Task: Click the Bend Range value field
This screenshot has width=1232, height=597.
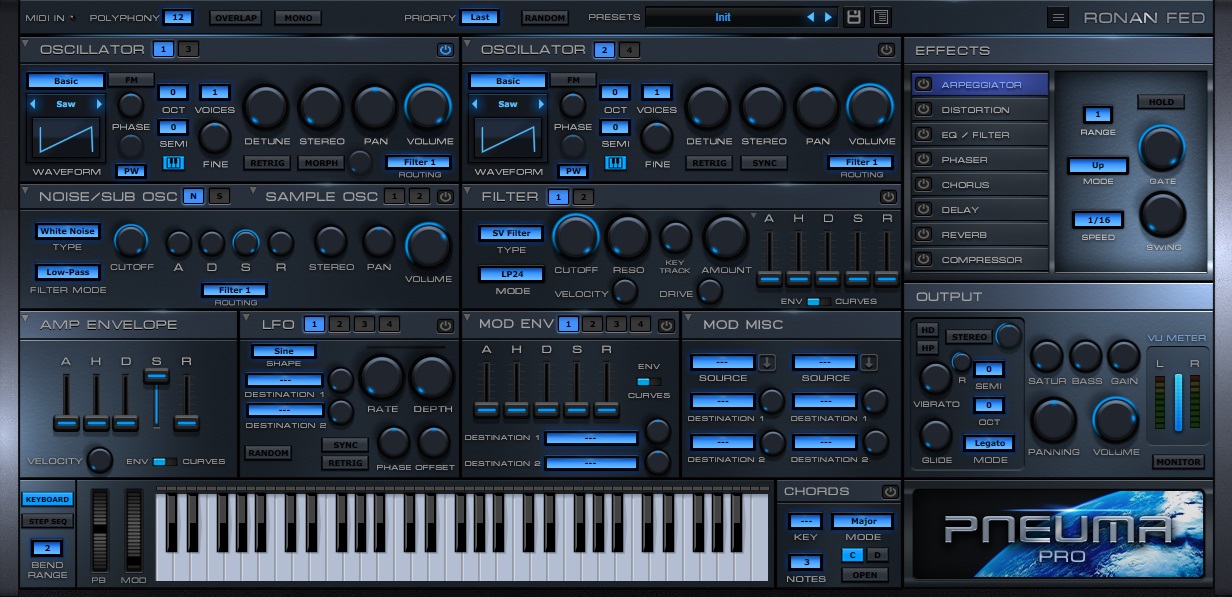Action: (47, 548)
